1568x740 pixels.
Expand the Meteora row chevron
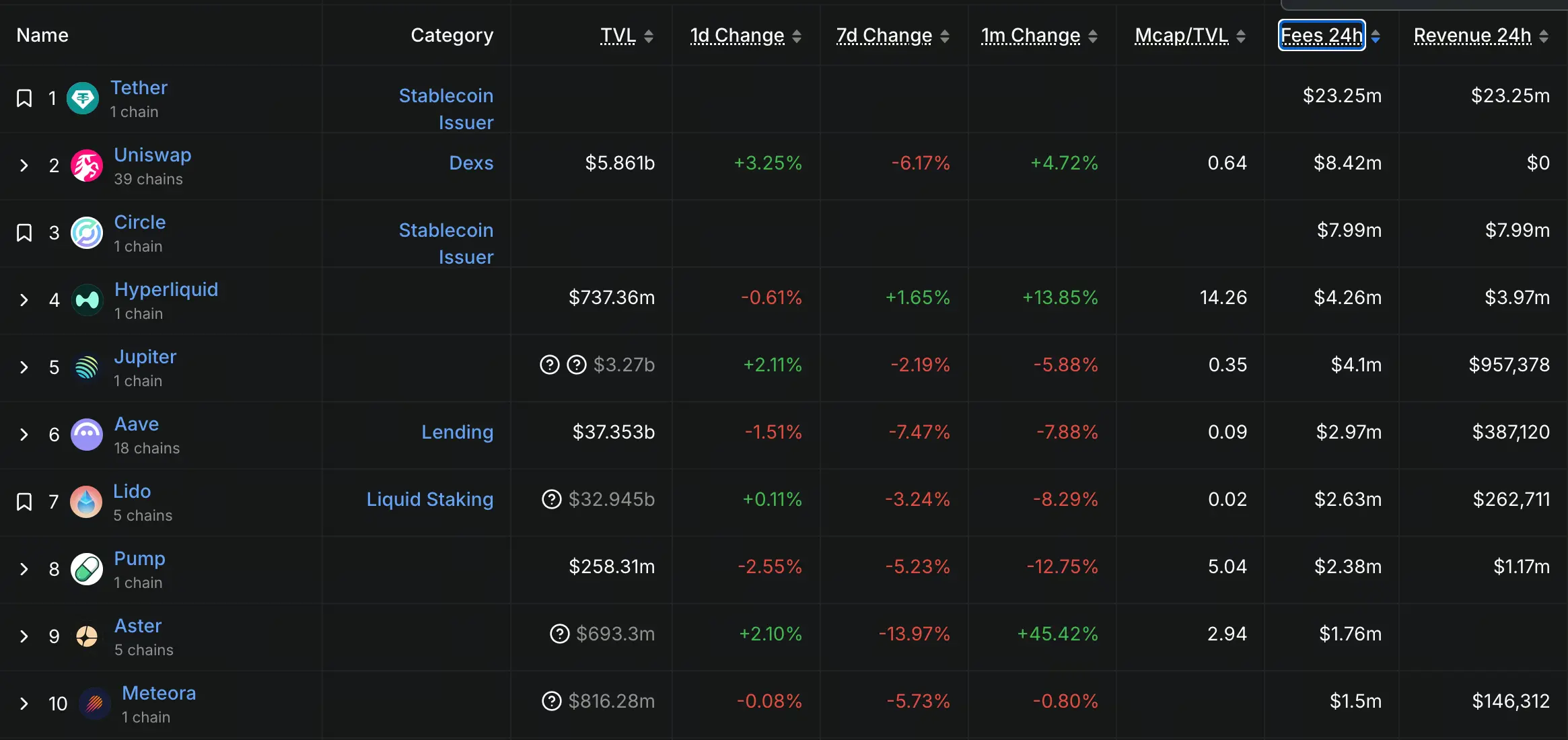[x=24, y=704]
